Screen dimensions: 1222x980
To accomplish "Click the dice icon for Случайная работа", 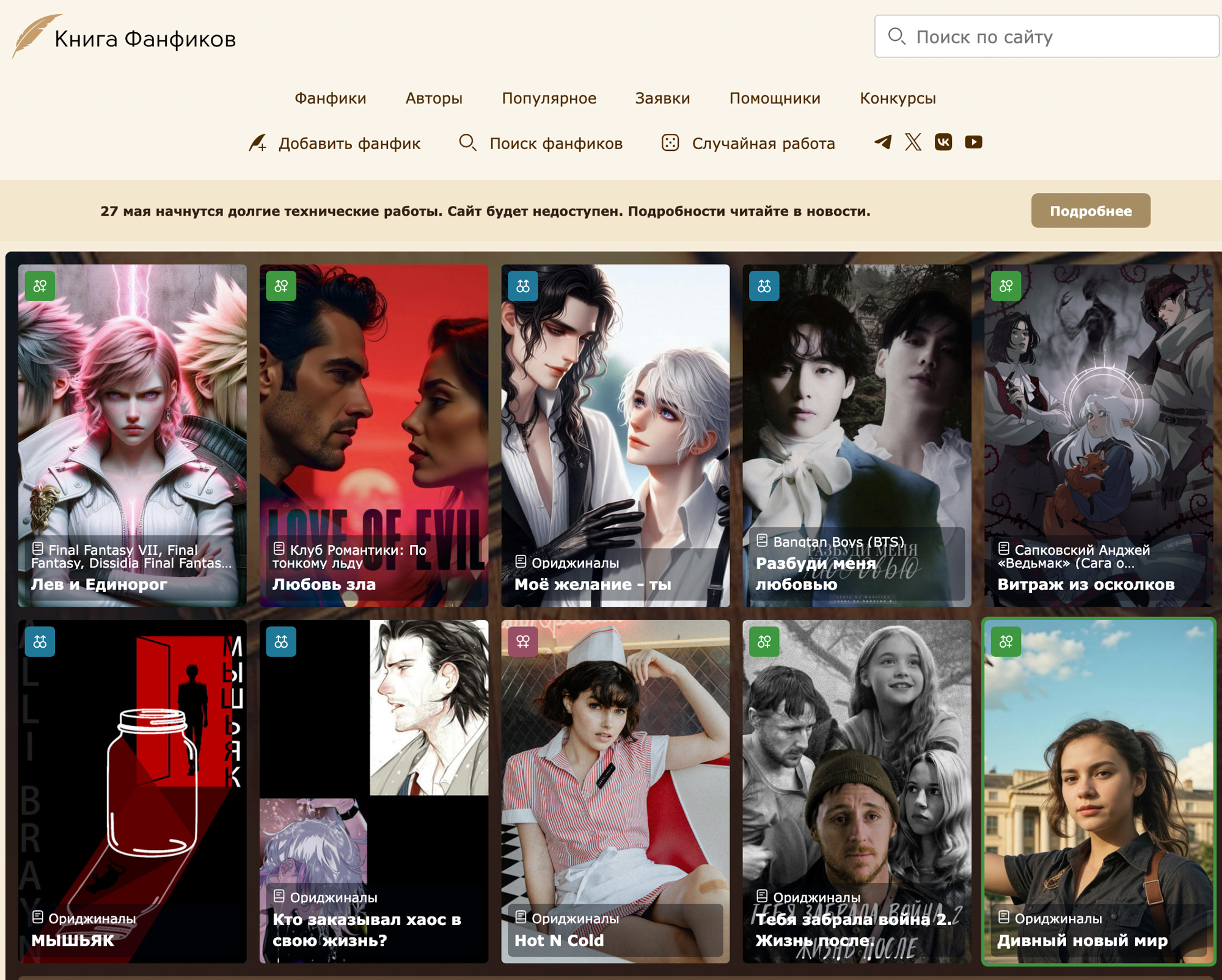I will (670, 143).
